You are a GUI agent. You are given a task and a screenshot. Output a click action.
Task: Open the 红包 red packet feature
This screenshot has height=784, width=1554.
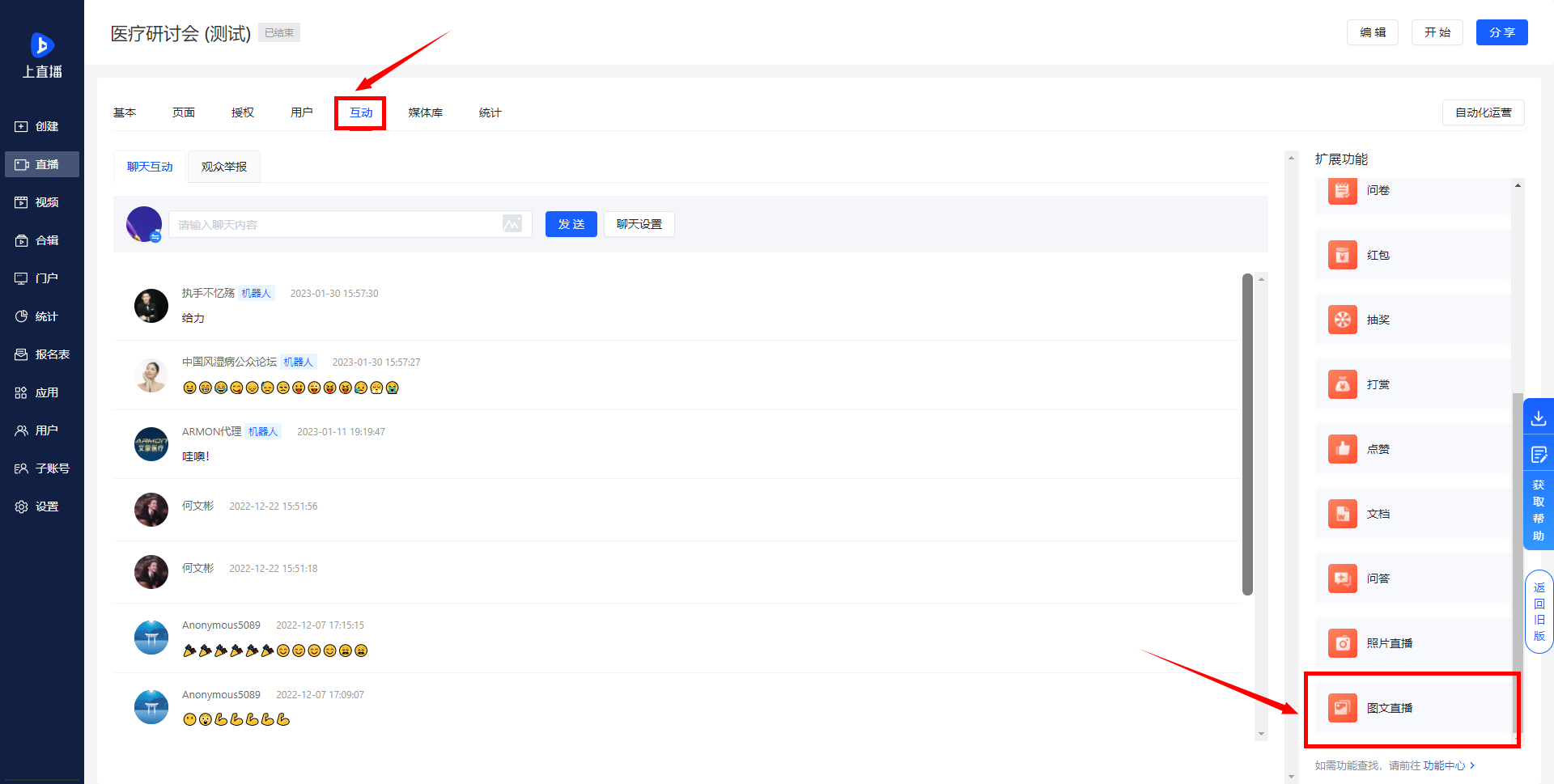point(1412,255)
